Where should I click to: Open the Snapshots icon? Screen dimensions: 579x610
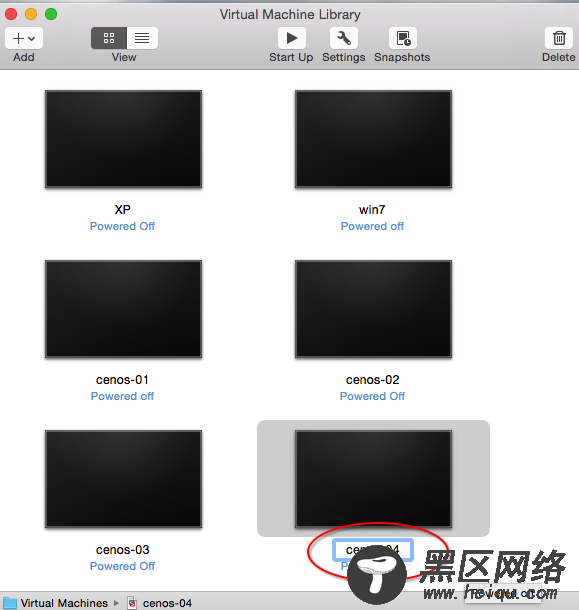coord(403,38)
